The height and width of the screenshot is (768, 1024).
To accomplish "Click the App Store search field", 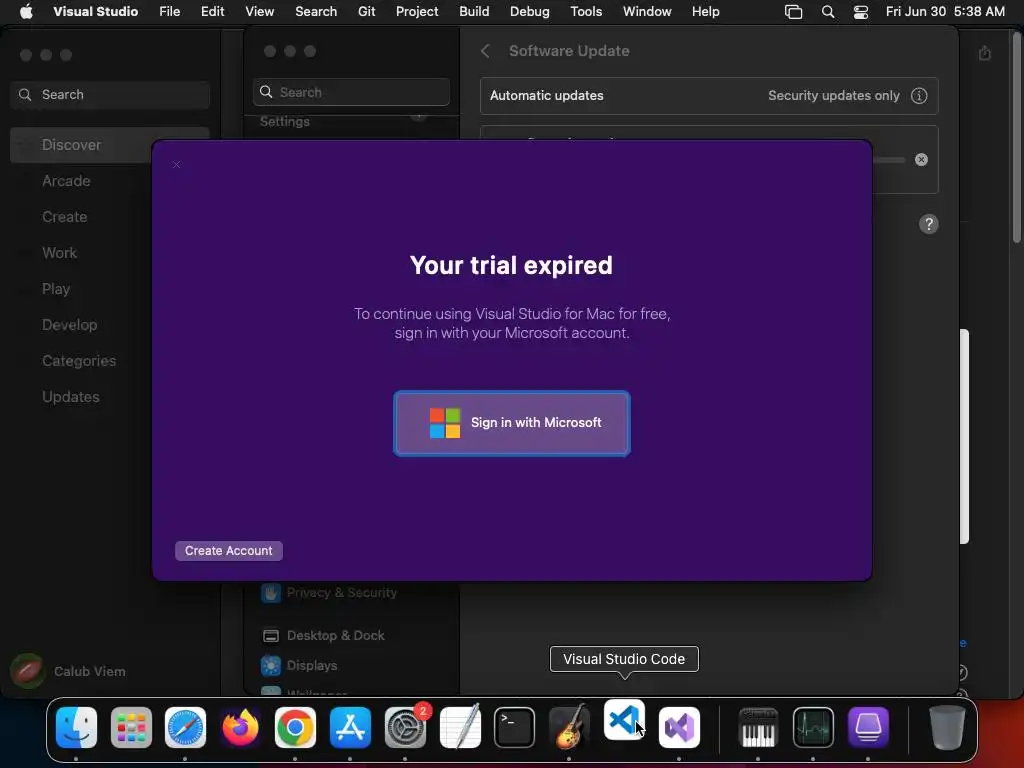I will pos(110,95).
